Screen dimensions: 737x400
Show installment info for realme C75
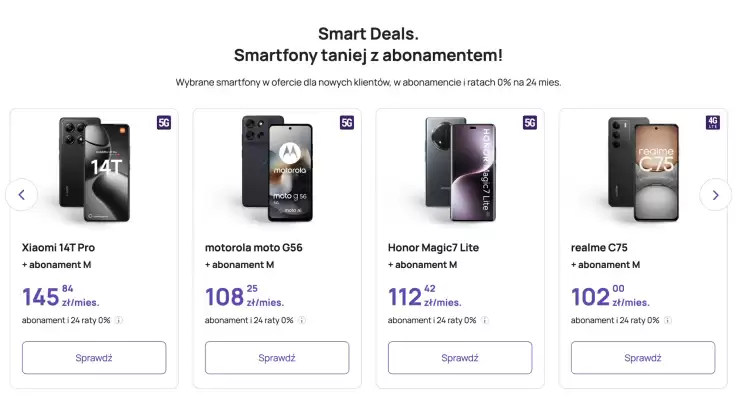[668, 320]
